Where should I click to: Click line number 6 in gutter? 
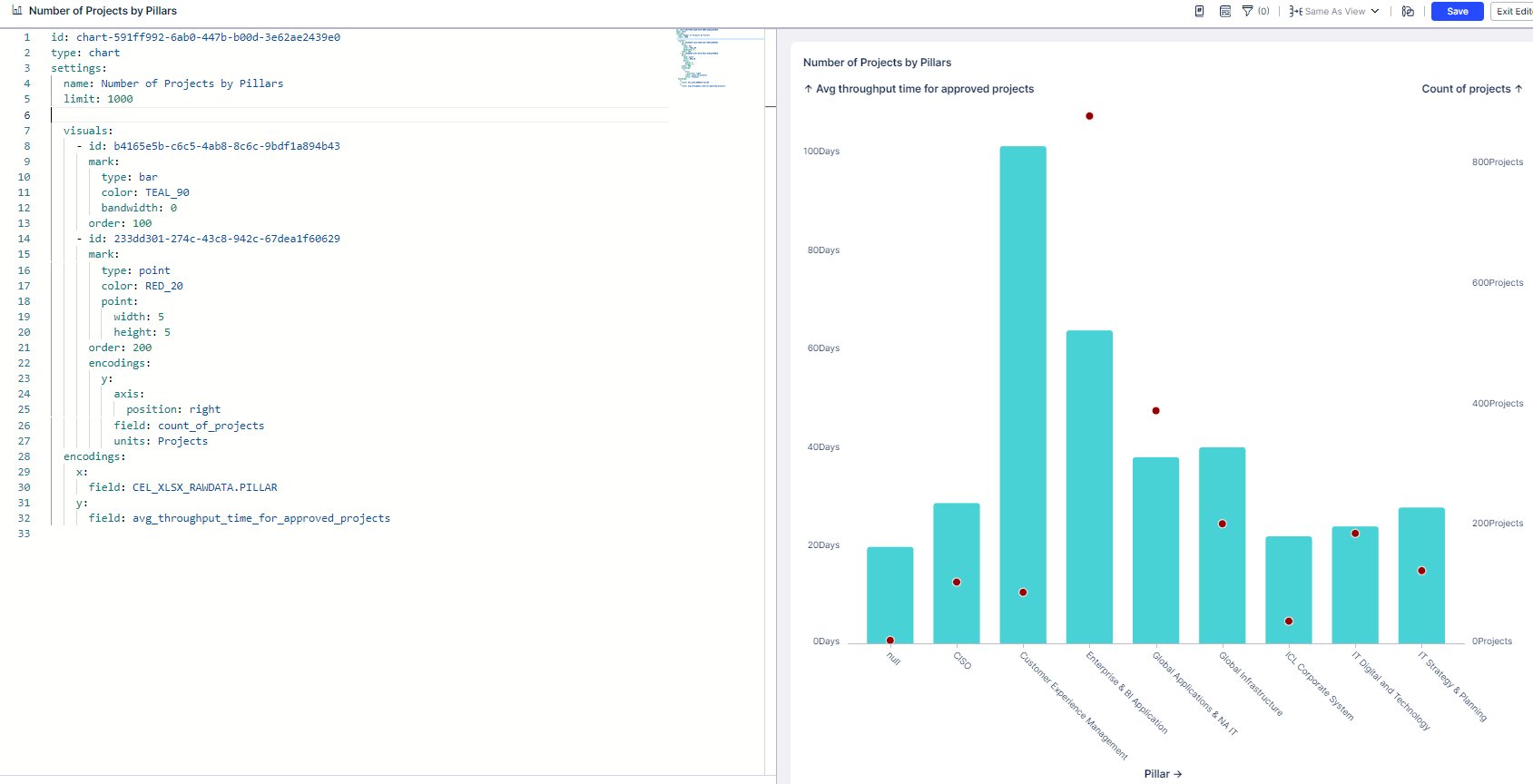tap(27, 115)
